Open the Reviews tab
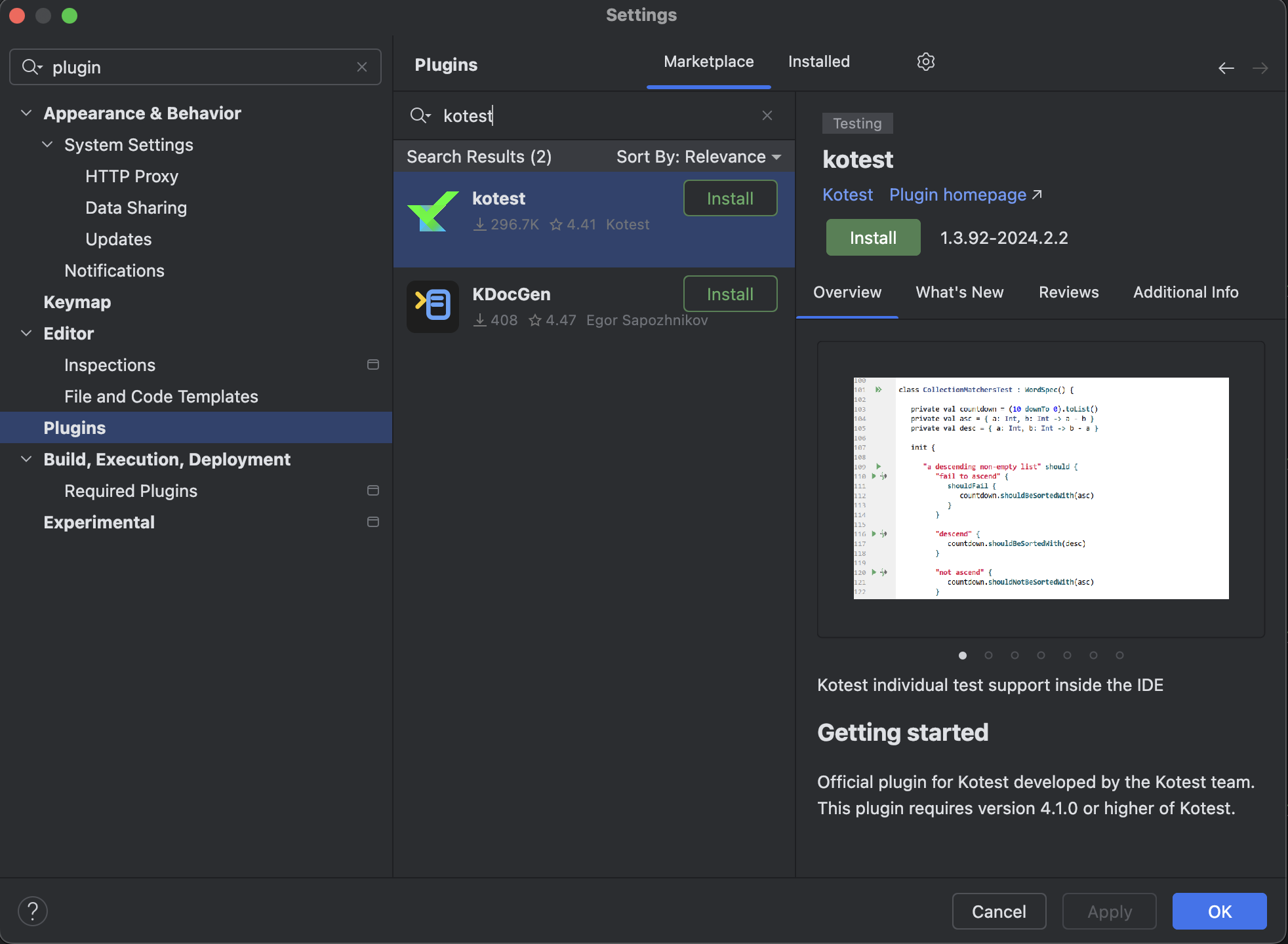1288x944 pixels. coord(1068,292)
